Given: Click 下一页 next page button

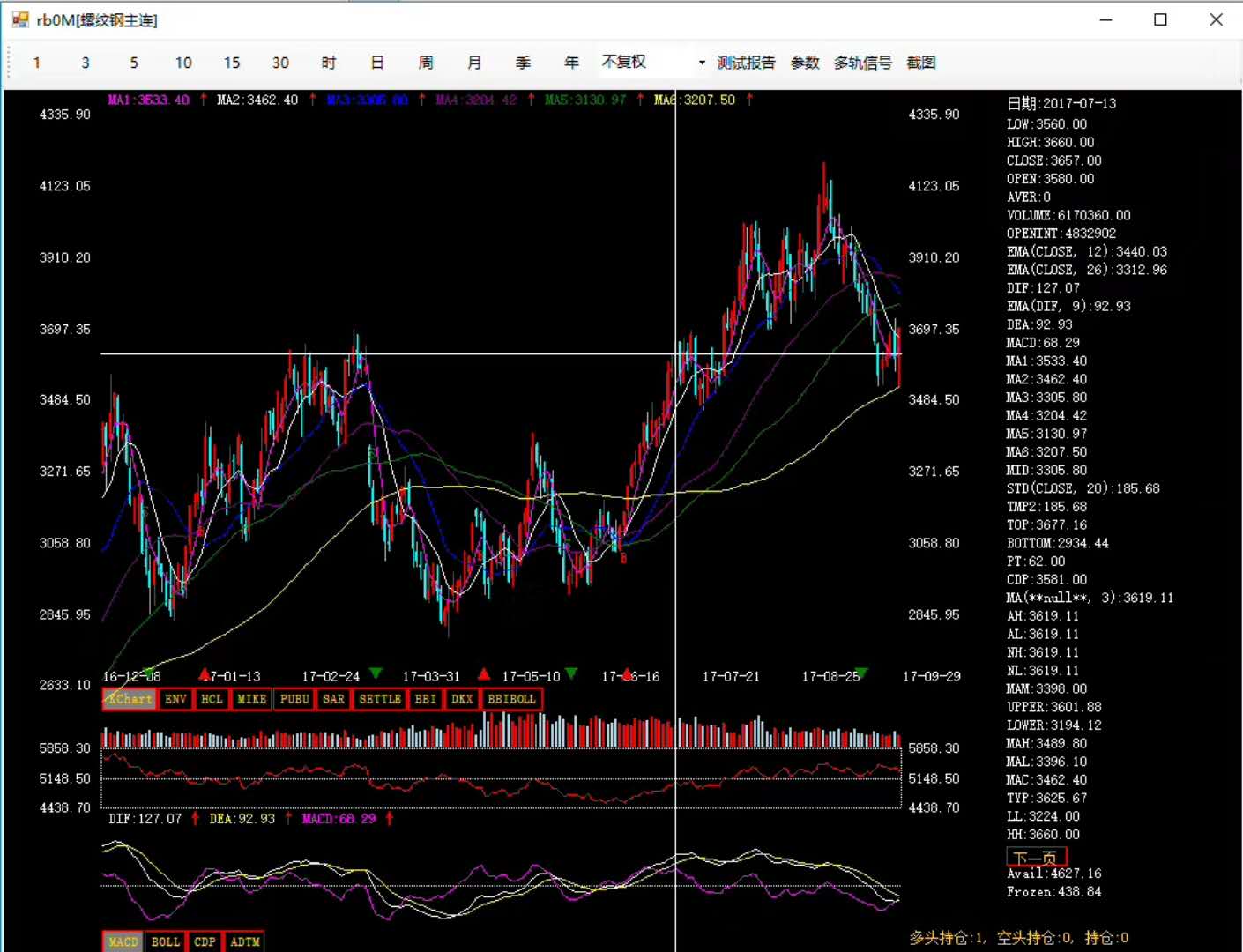Looking at the screenshot, I should coord(1036,857).
